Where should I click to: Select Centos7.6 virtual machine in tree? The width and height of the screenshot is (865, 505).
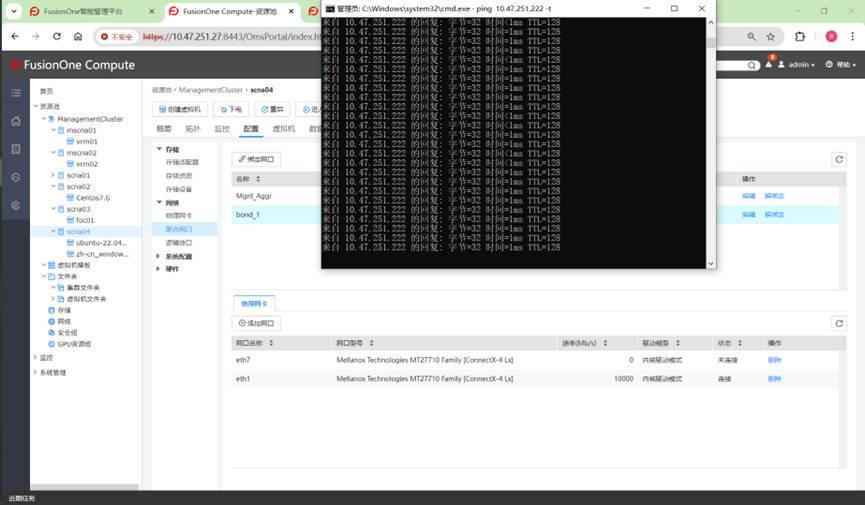click(x=88, y=198)
